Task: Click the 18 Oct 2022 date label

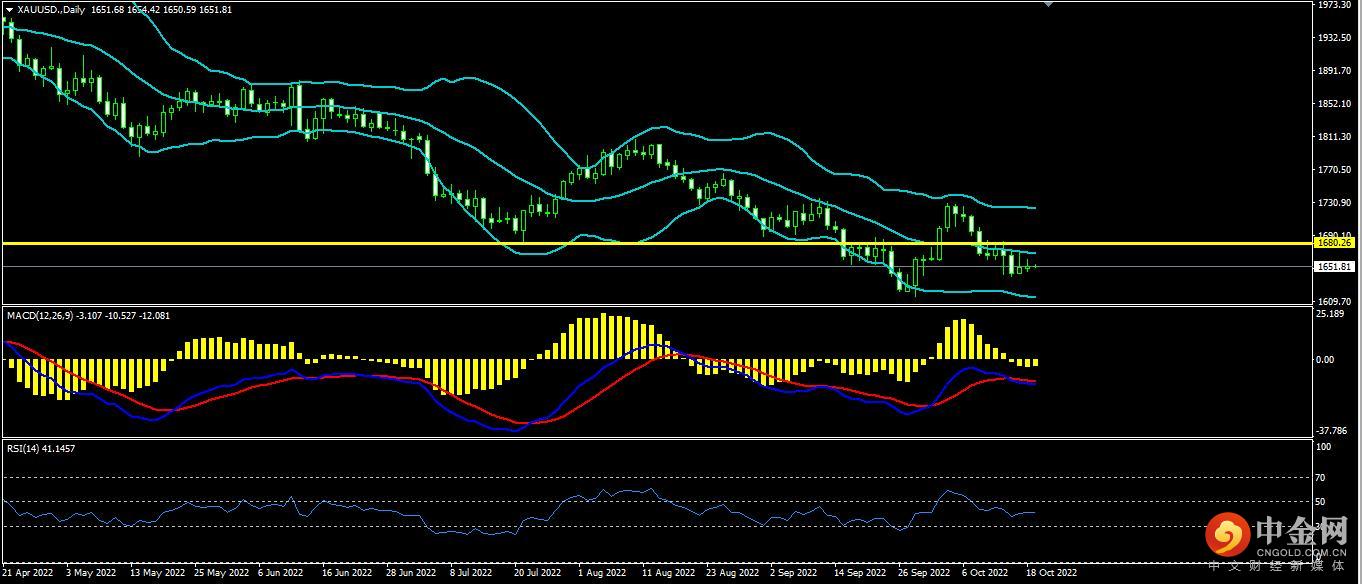Action: tap(1050, 573)
